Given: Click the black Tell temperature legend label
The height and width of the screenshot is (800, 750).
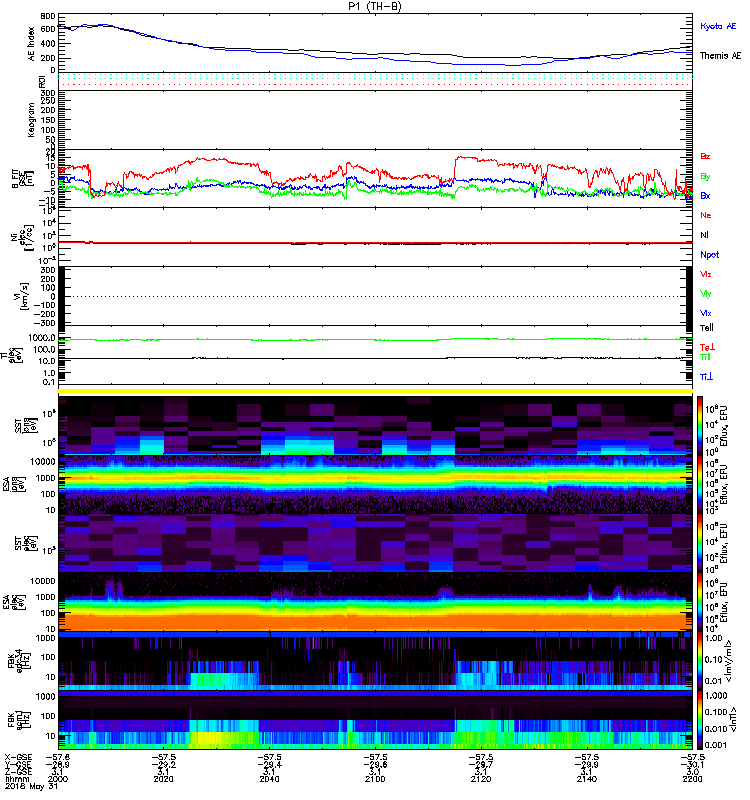Looking at the screenshot, I should coord(707,328).
